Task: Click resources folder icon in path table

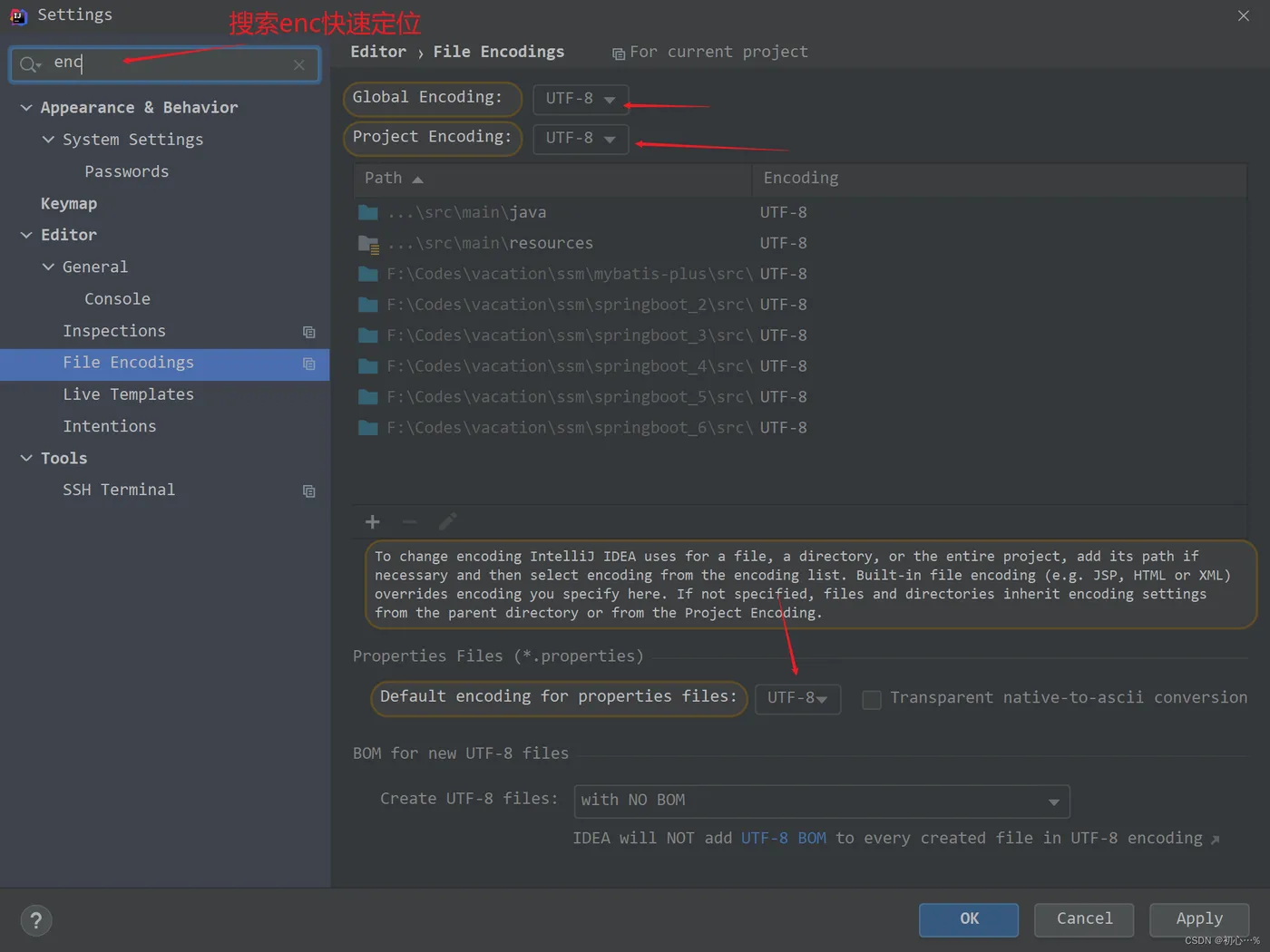Action: tap(368, 244)
